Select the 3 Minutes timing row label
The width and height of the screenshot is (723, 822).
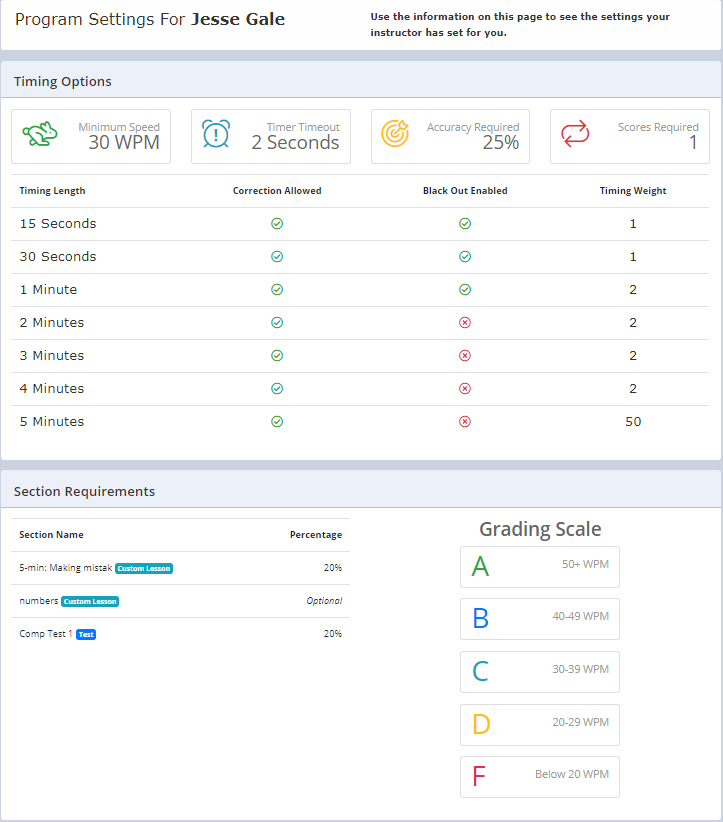[x=52, y=356]
